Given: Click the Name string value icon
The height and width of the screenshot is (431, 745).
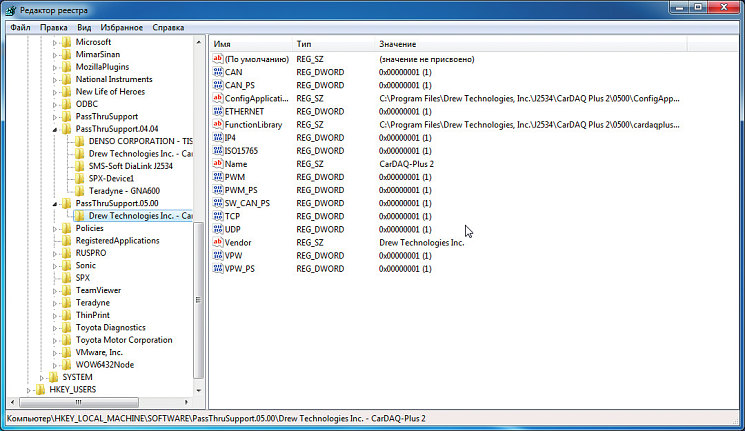Looking at the screenshot, I should tap(218, 163).
